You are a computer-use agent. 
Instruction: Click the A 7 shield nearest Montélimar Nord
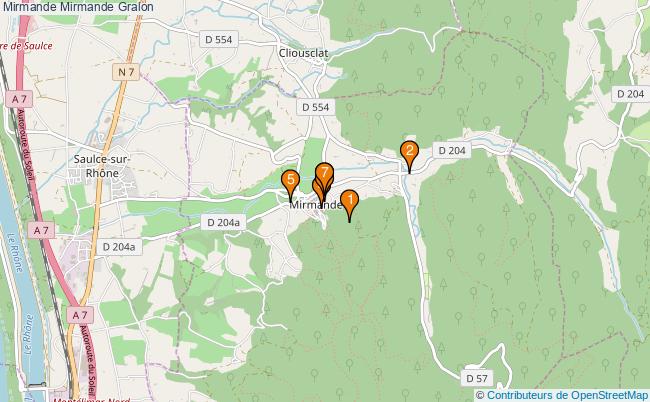click(x=80, y=315)
